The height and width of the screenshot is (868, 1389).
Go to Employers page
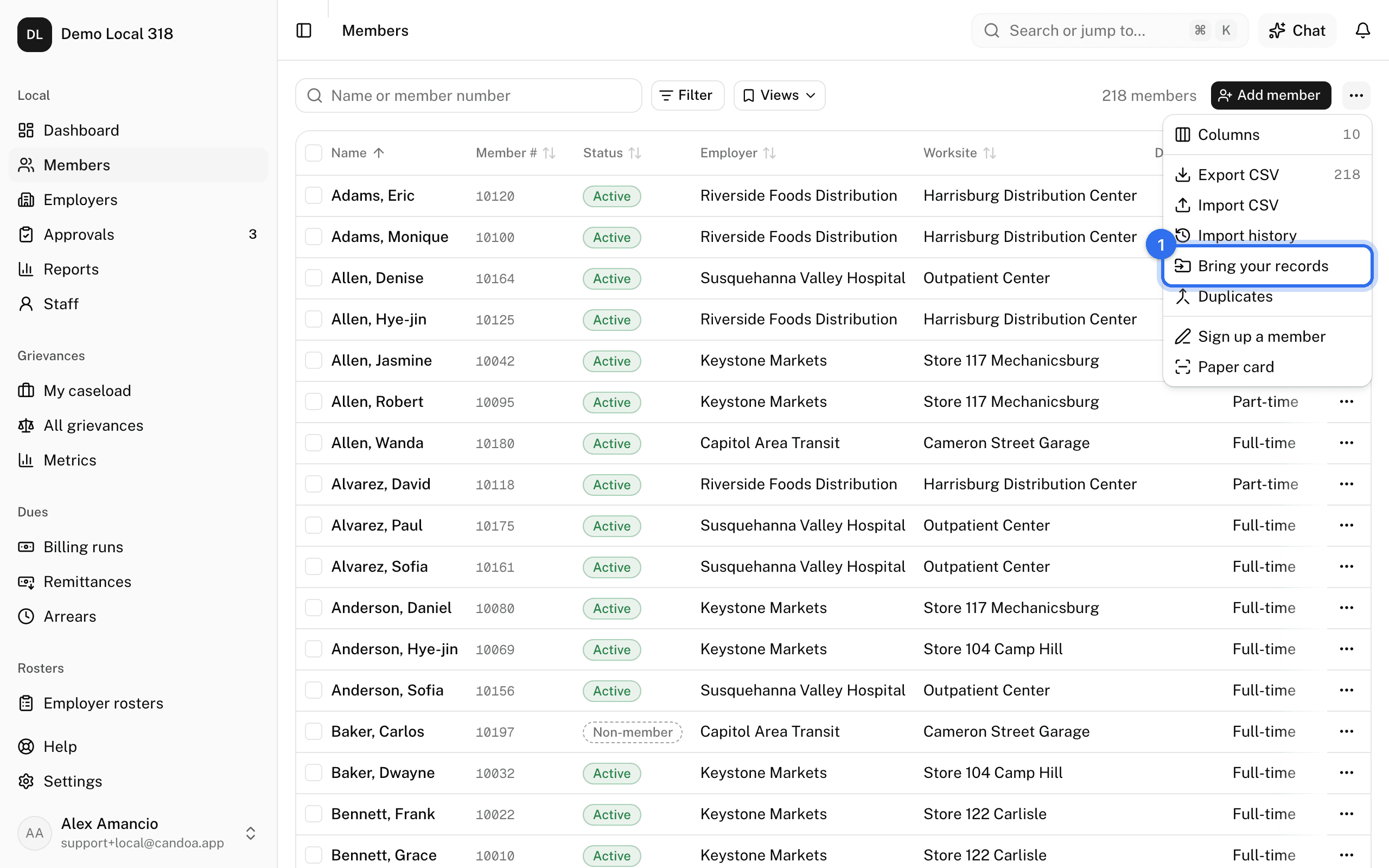pyautogui.click(x=138, y=200)
